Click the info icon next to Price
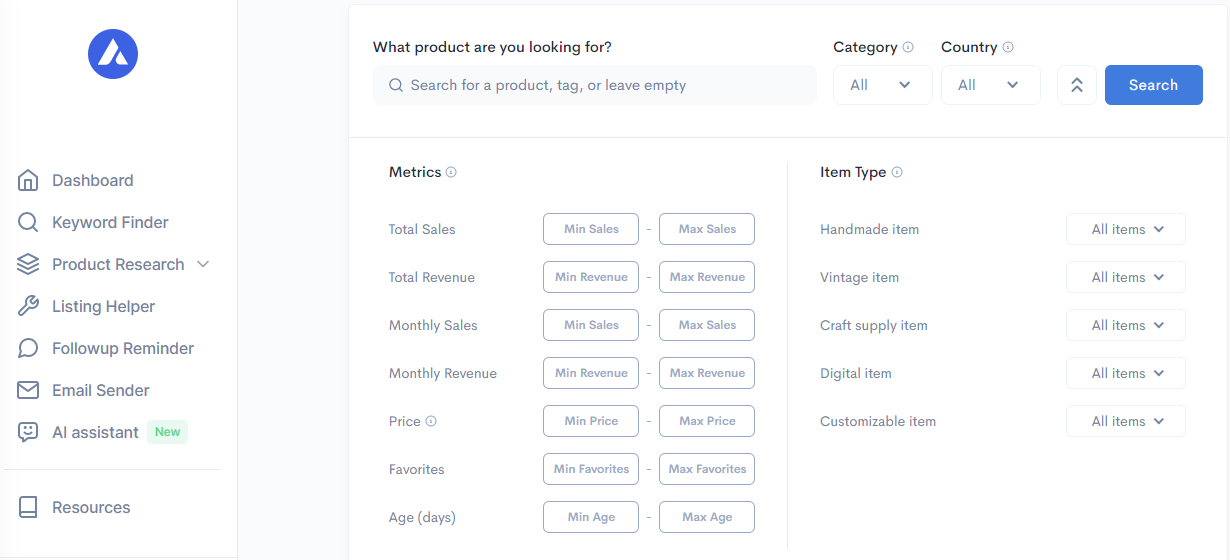The image size is (1230, 560). click(431, 421)
